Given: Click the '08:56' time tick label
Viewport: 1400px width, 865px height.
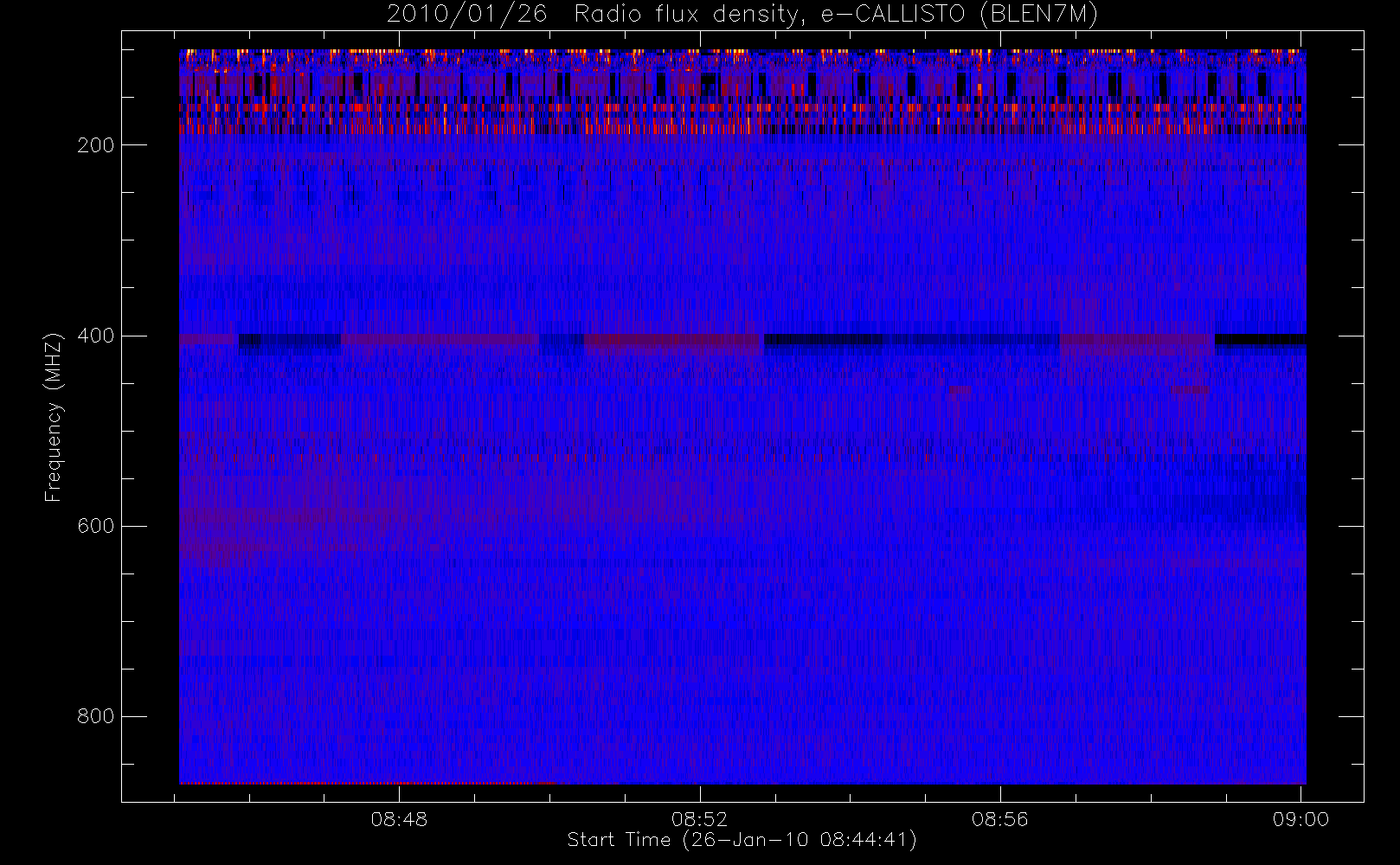Looking at the screenshot, I should [x=999, y=819].
